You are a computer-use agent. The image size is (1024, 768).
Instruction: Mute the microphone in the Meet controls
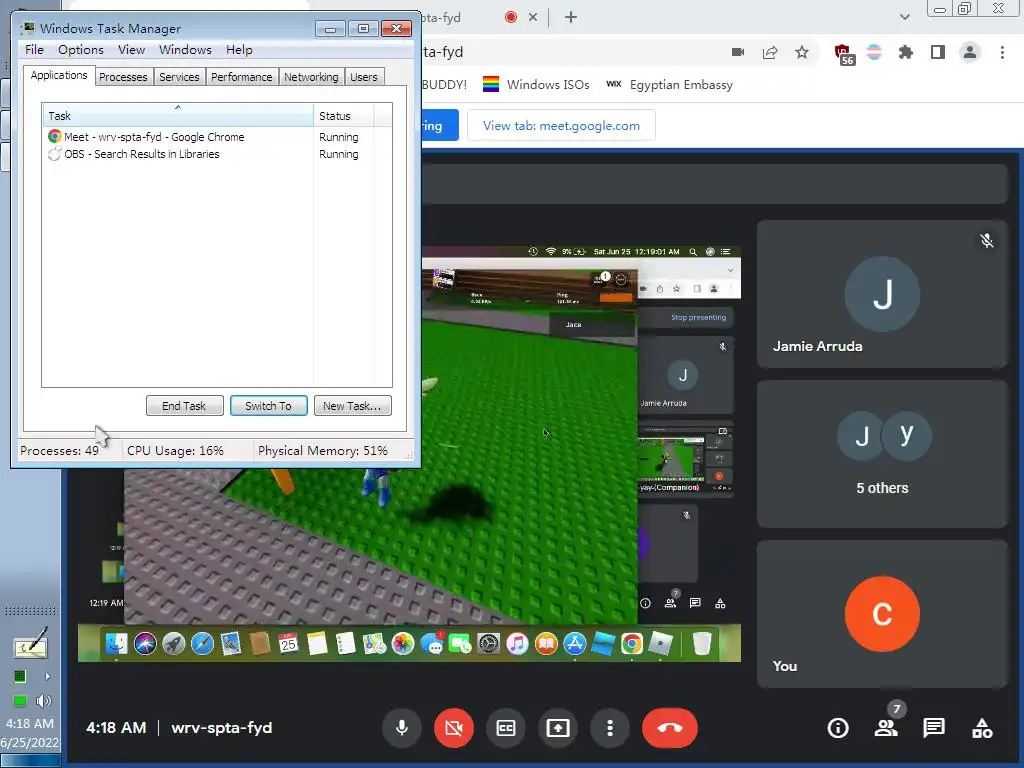click(x=402, y=728)
